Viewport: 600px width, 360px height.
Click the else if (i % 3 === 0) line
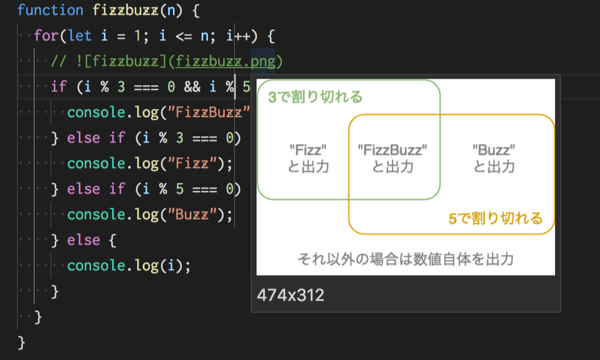click(x=146, y=138)
